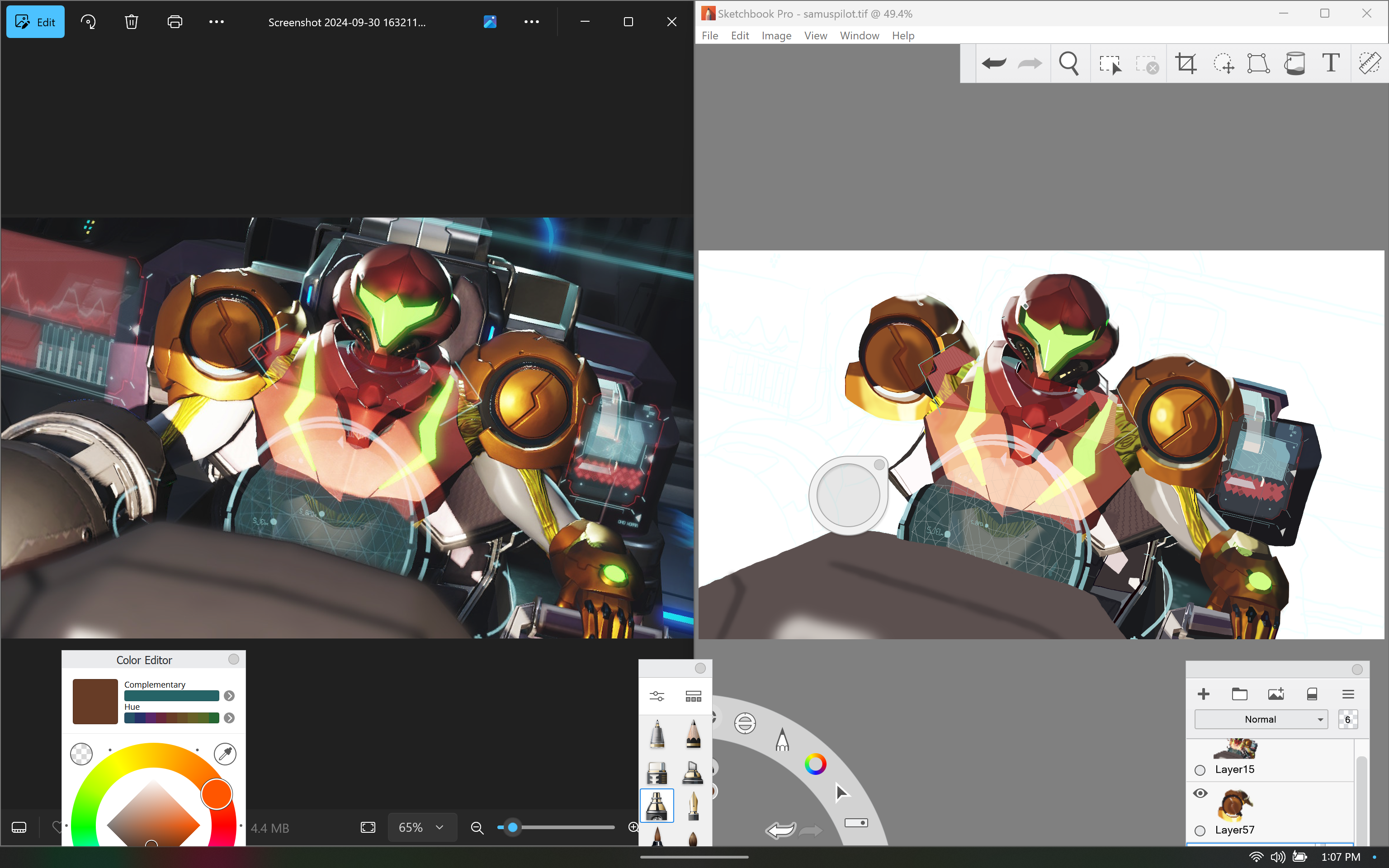Image resolution: width=1389 pixels, height=868 pixels.
Task: Select the fountain ink pen brush
Action: click(693, 806)
